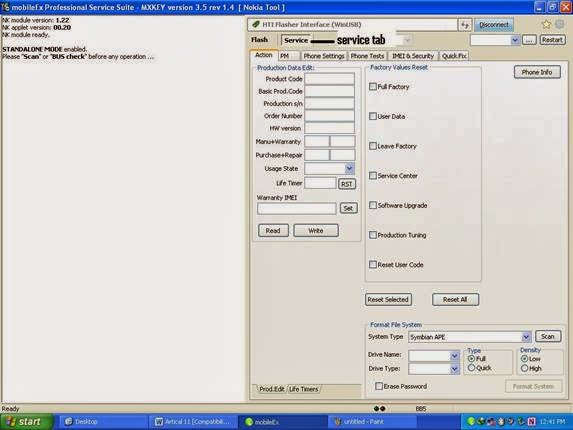Image resolution: width=573 pixels, height=430 pixels.
Task: Click the HW version input field
Action: tap(329, 128)
